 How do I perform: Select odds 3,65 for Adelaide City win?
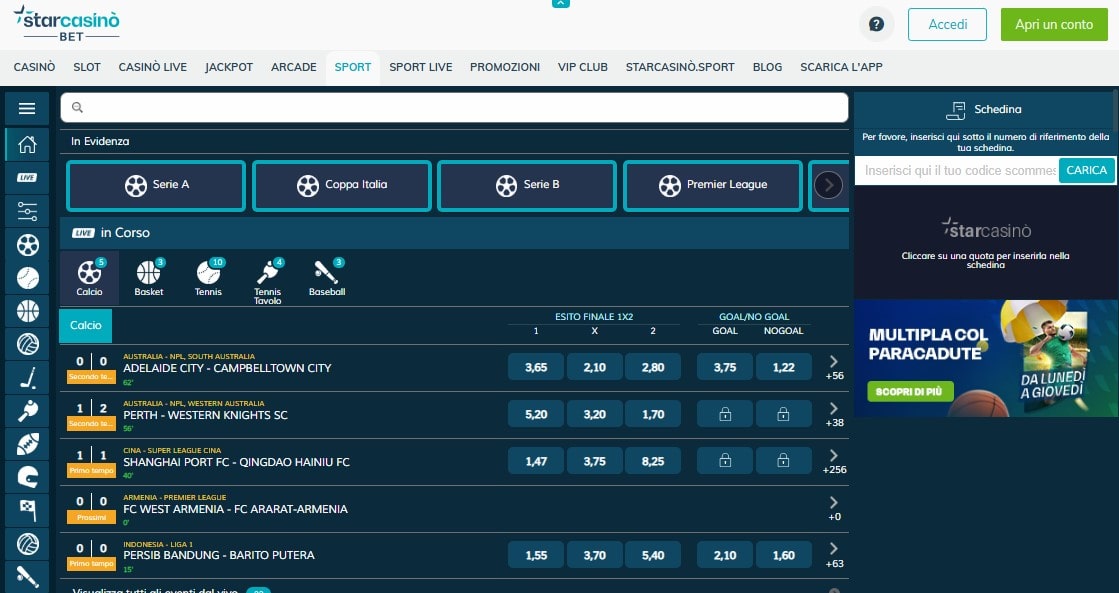(536, 368)
